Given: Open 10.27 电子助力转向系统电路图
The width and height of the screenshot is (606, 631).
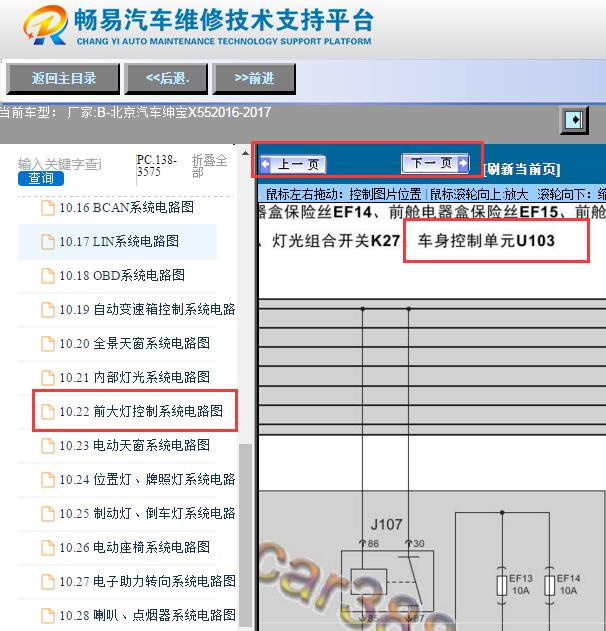Looking at the screenshot, I should (147, 582).
